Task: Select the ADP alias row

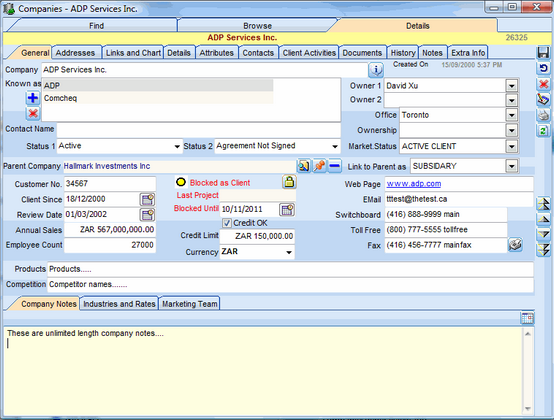Action: click(x=158, y=85)
